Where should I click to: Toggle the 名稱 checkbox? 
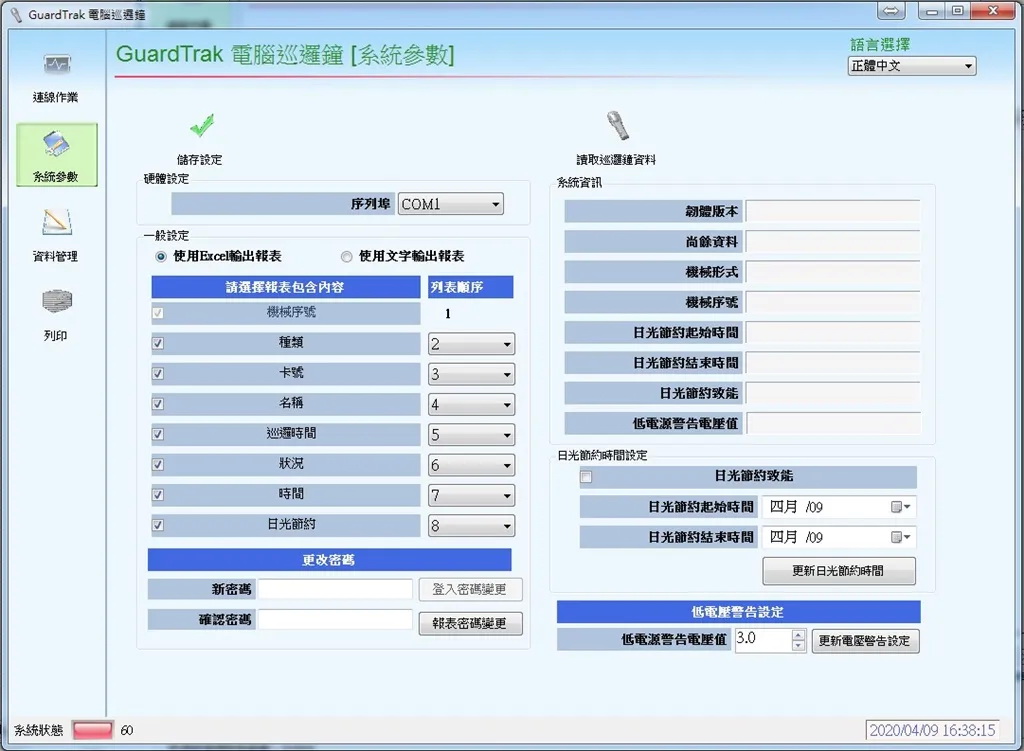click(x=158, y=404)
